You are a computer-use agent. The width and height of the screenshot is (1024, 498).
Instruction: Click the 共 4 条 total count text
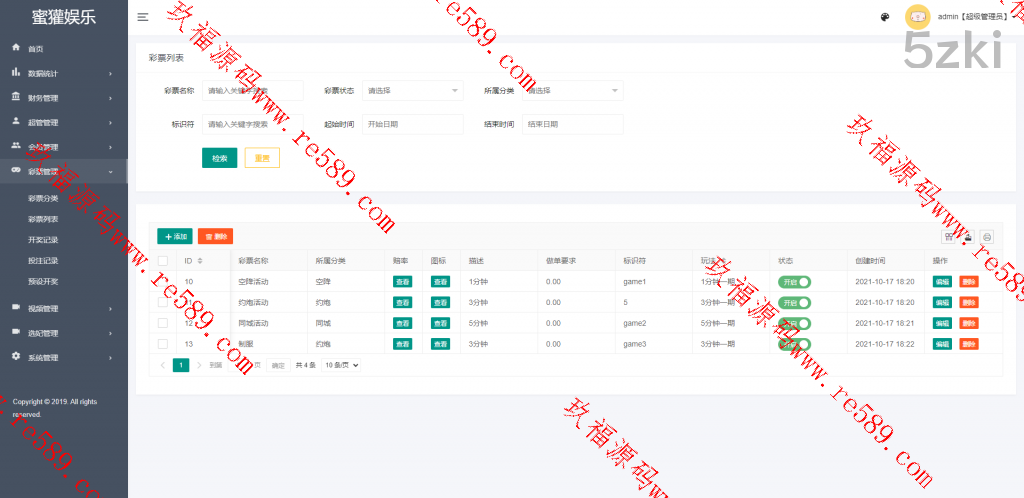(306, 365)
